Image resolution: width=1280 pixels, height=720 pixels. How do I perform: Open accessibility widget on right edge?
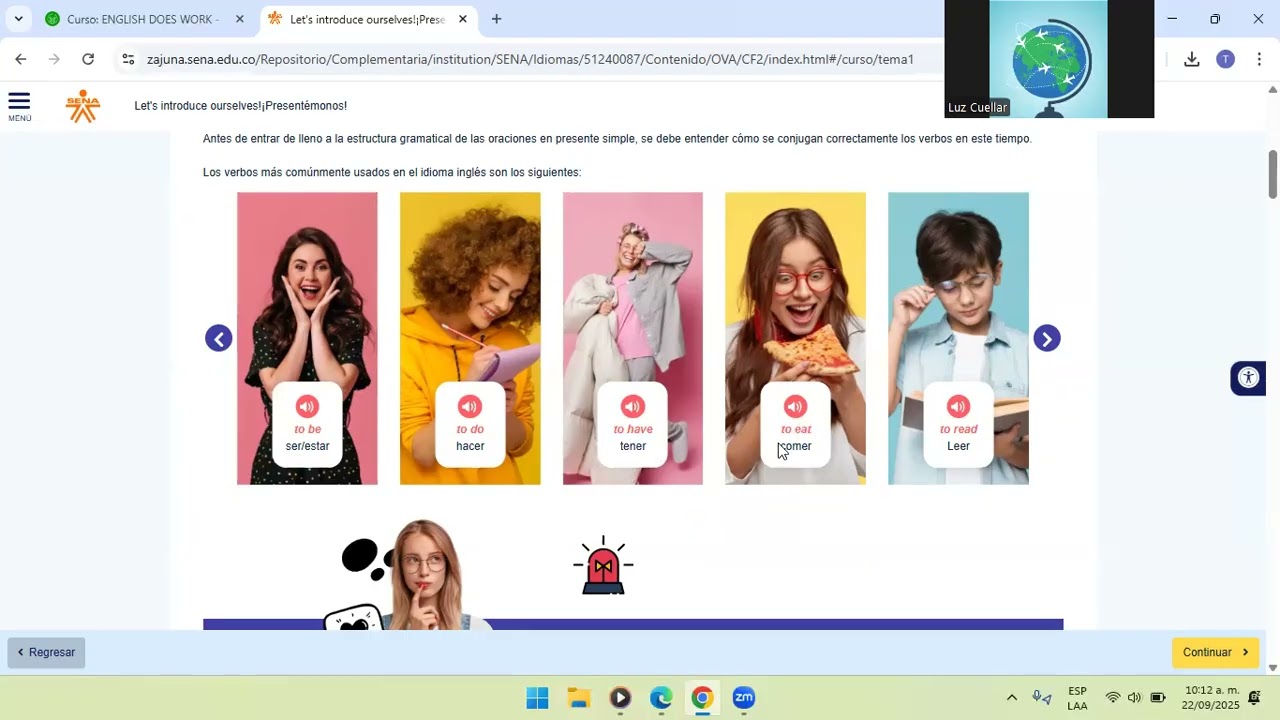coord(1248,378)
